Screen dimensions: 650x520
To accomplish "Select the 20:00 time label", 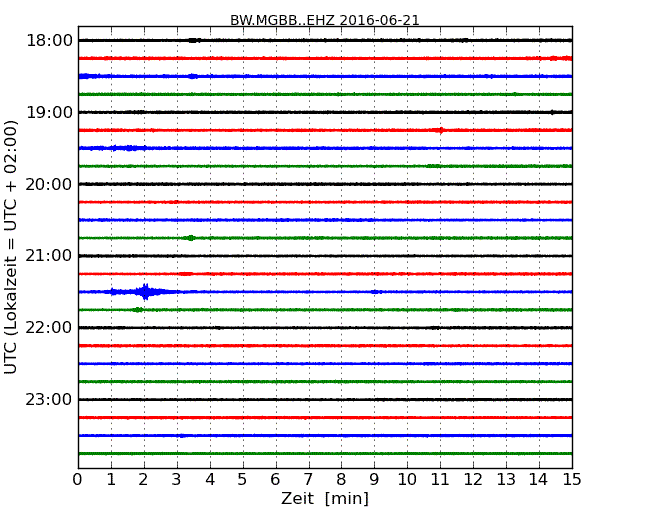I will [x=49, y=184].
